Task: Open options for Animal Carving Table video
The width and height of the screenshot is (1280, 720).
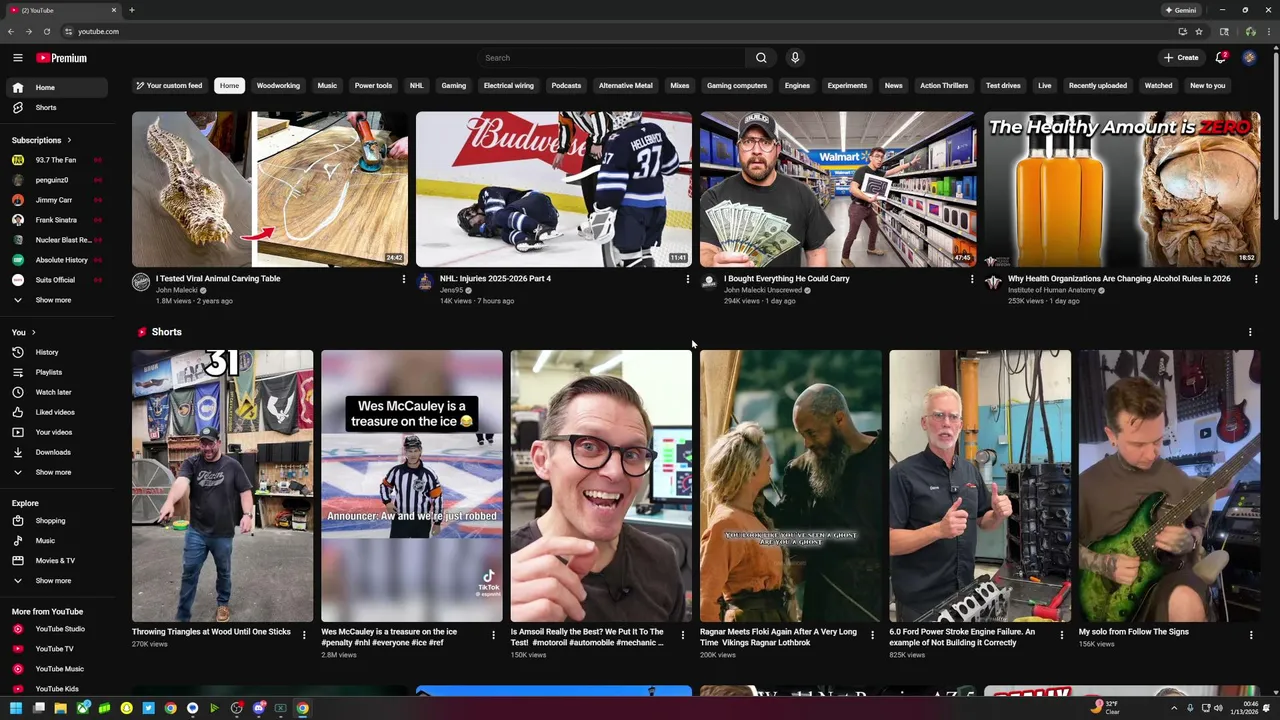Action: tap(404, 279)
